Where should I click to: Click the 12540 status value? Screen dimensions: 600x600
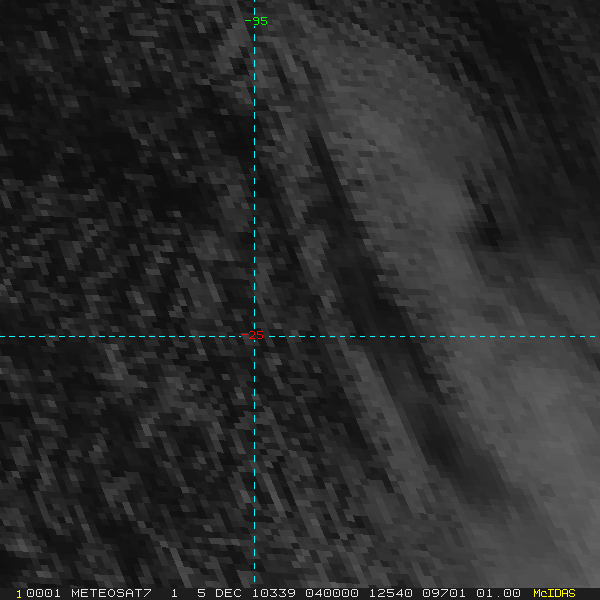tap(390, 593)
